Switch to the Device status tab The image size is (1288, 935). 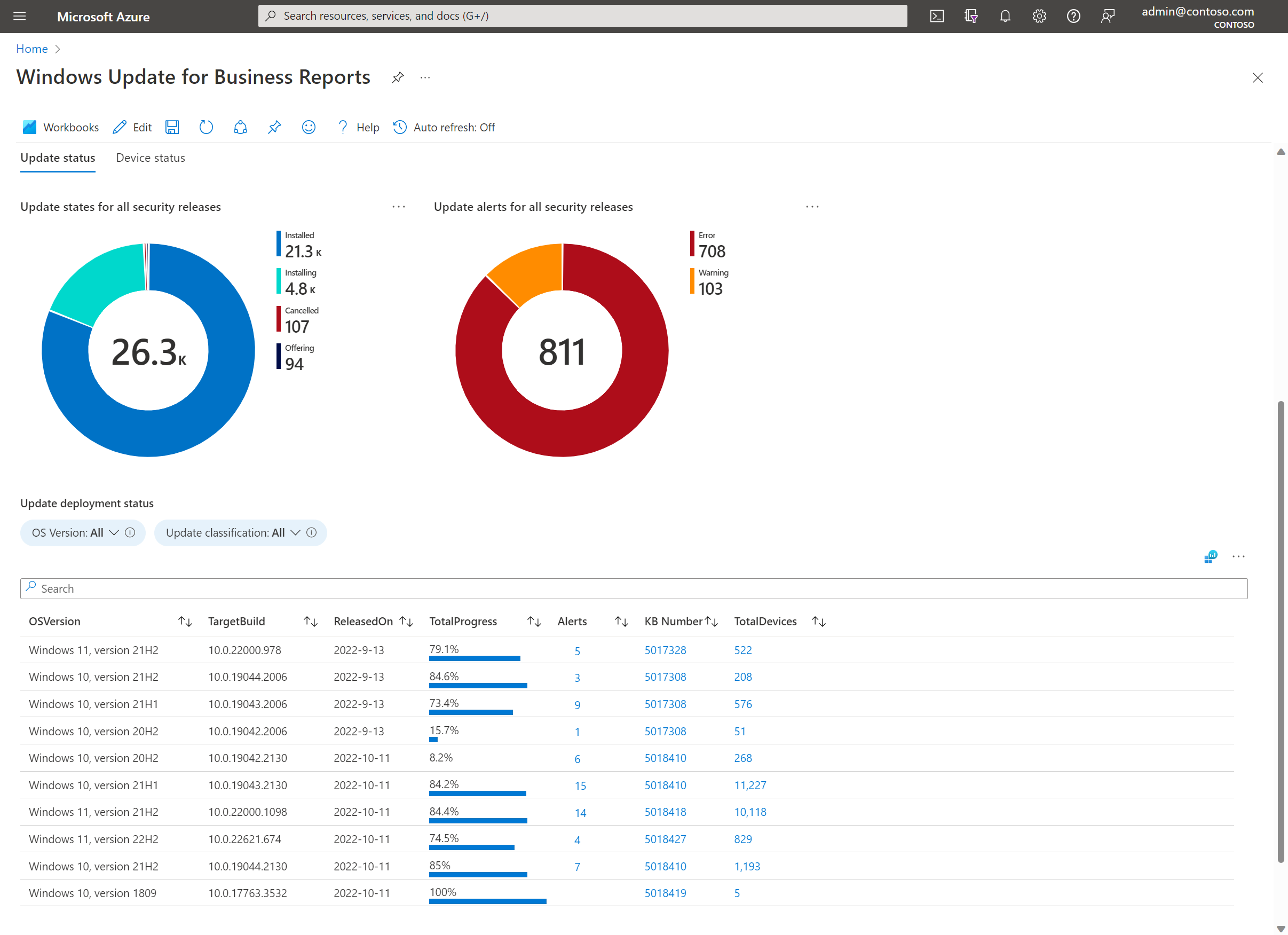[151, 158]
